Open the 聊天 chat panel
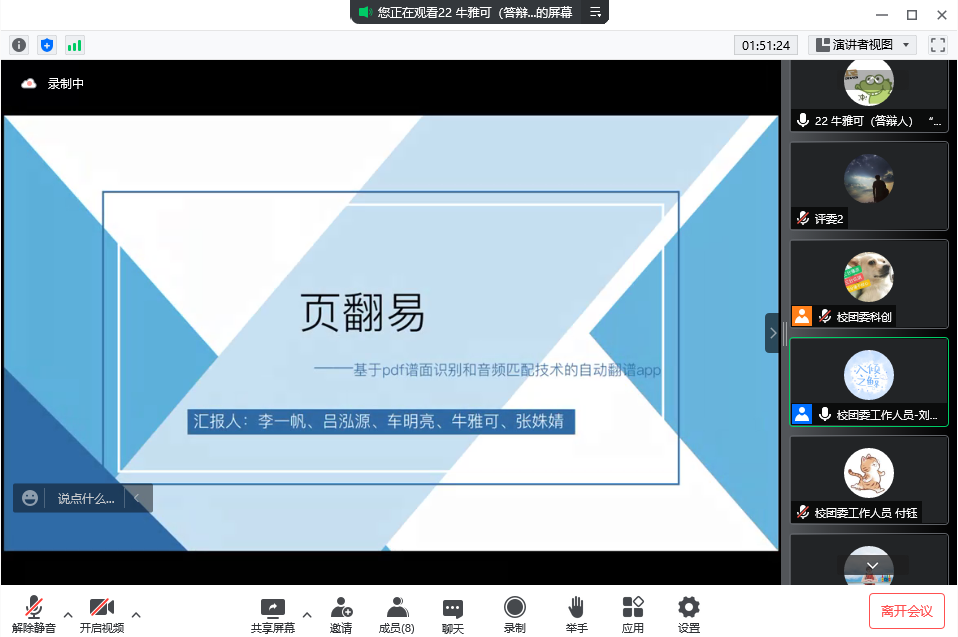This screenshot has height=637, width=958. 453,614
